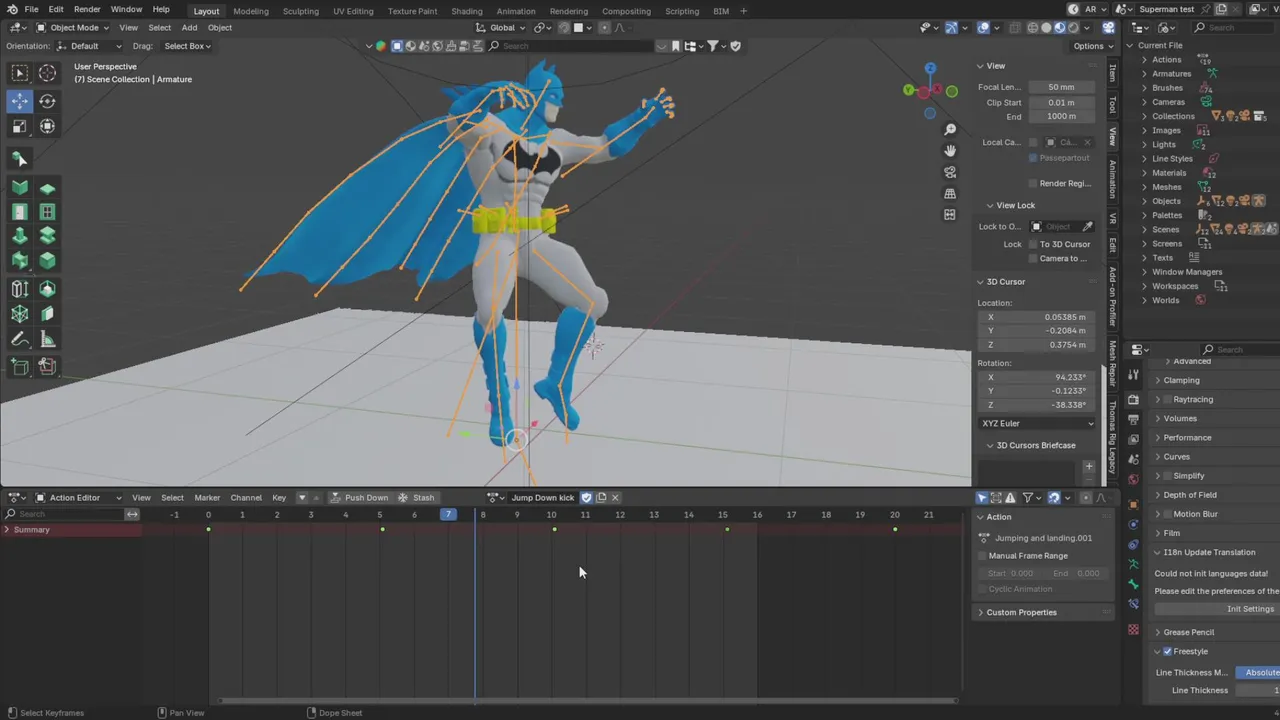Open the Animation sidebar vertical tab
This screenshot has width=1280, height=720.
pyautogui.click(x=1112, y=178)
